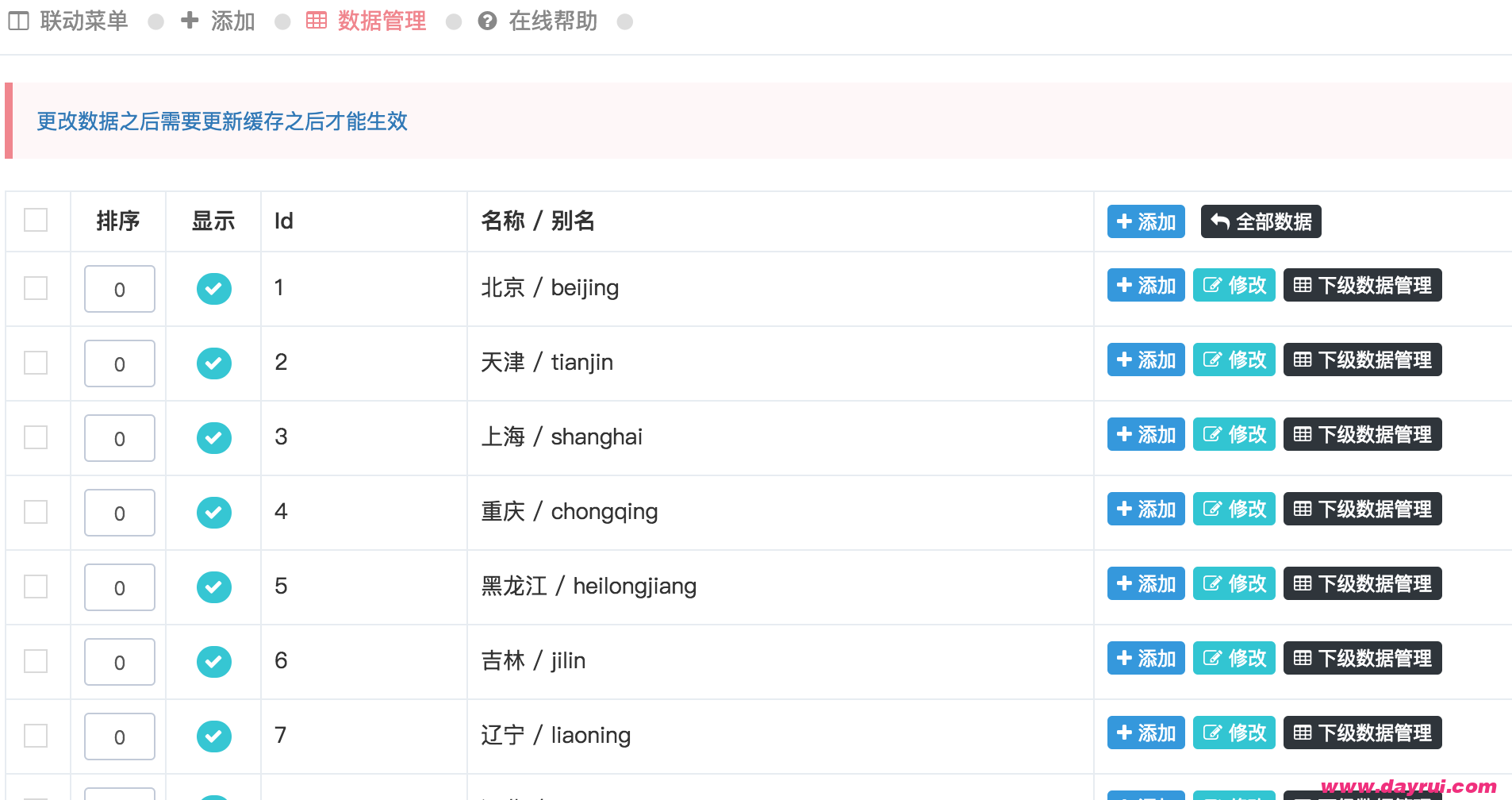This screenshot has width=1512, height=800.
Task: Click the sort order input for 黑龙江
Action: click(120, 587)
